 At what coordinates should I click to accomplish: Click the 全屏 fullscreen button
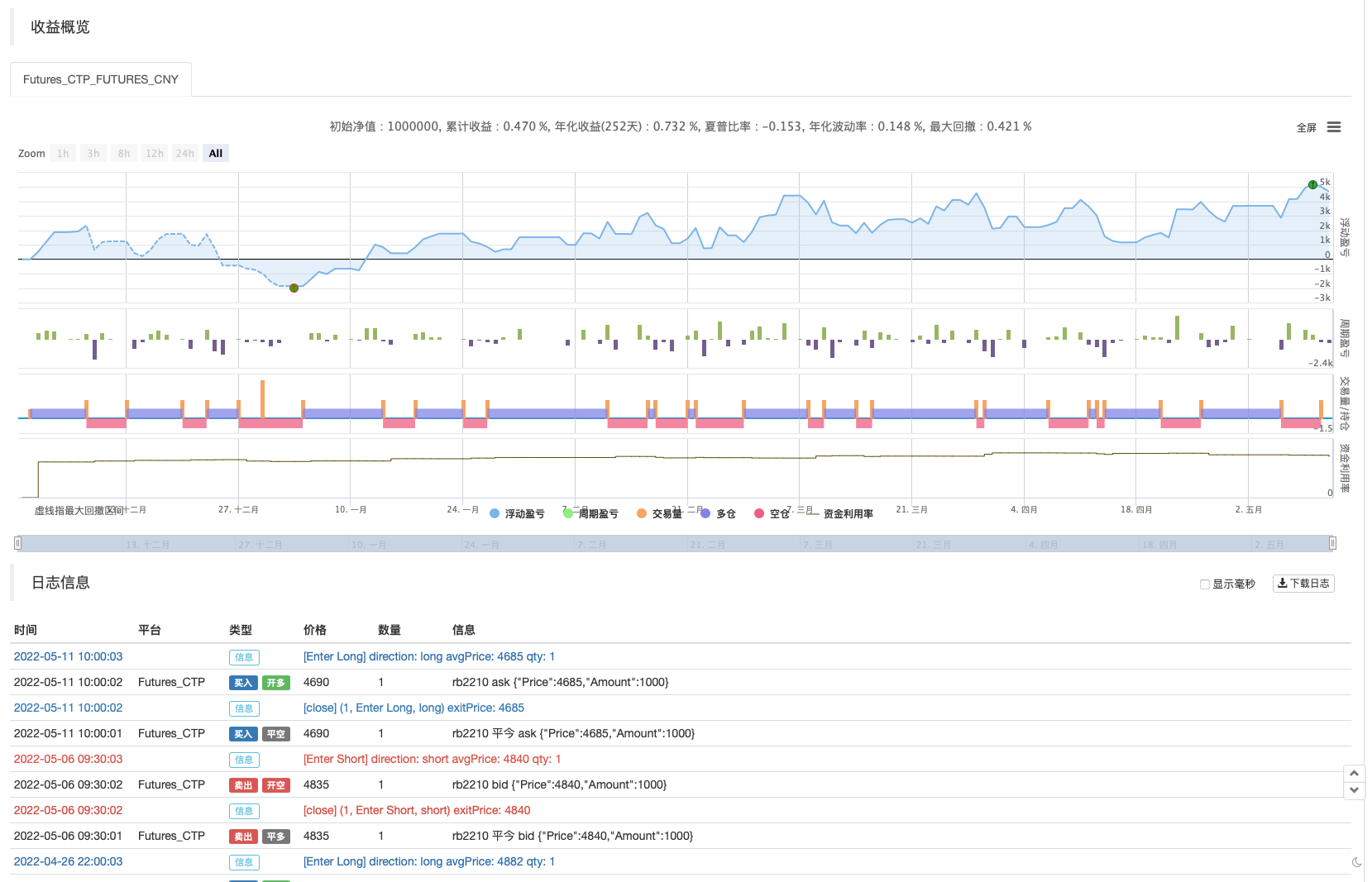pos(1307,128)
